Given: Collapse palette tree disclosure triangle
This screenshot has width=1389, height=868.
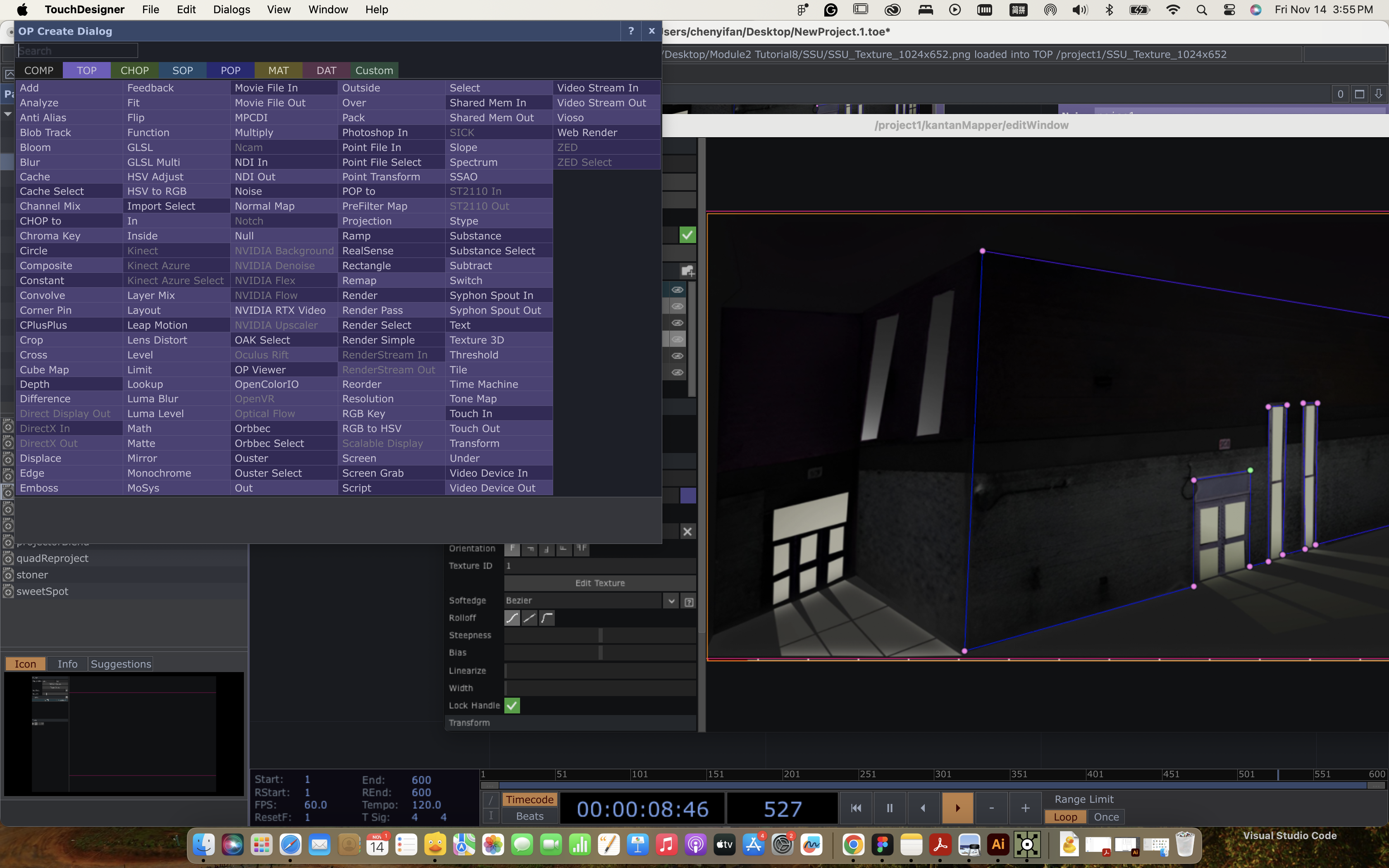Looking at the screenshot, I should tap(8, 114).
